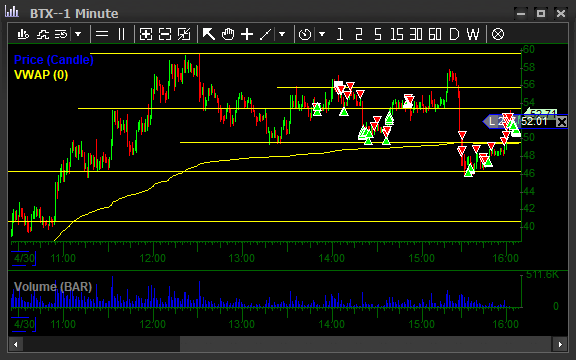The width and height of the screenshot is (576, 360).
Task: Select the vertical line tool
Action: pyautogui.click(x=121, y=35)
